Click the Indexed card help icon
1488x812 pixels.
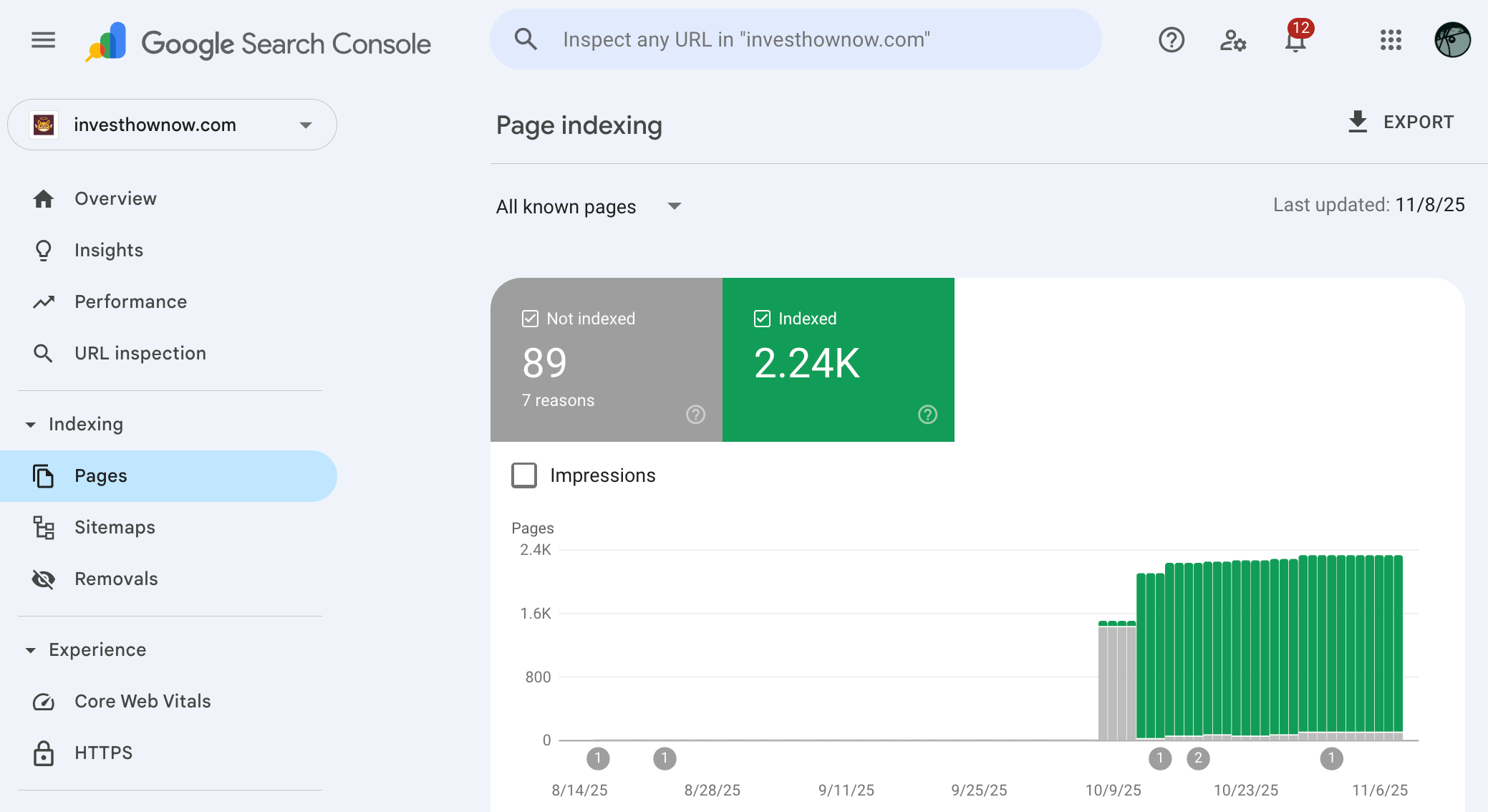[x=927, y=415]
